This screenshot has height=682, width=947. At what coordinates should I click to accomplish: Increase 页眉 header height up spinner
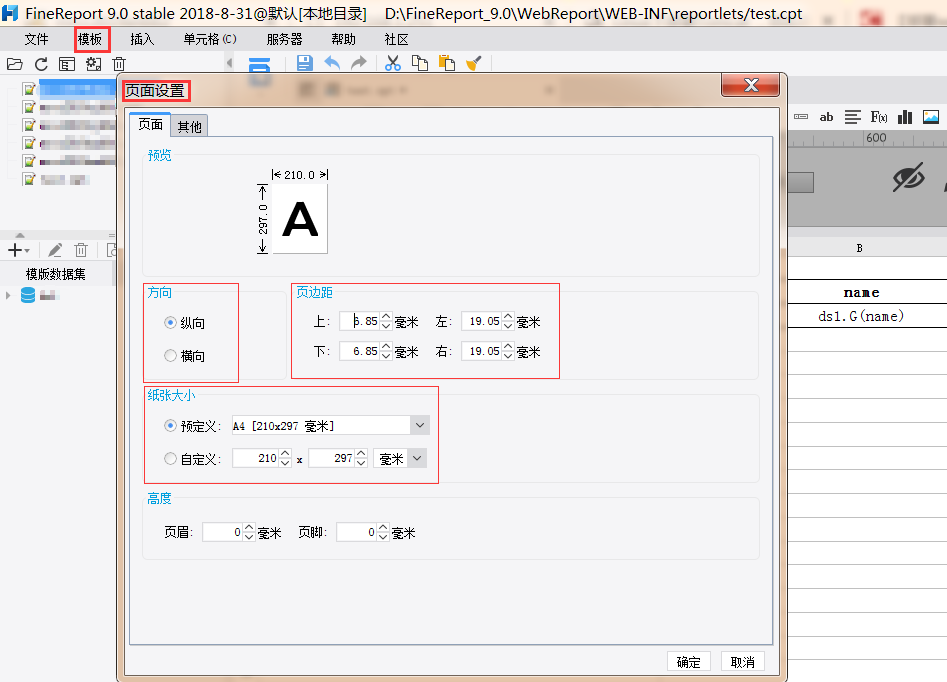pos(249,528)
